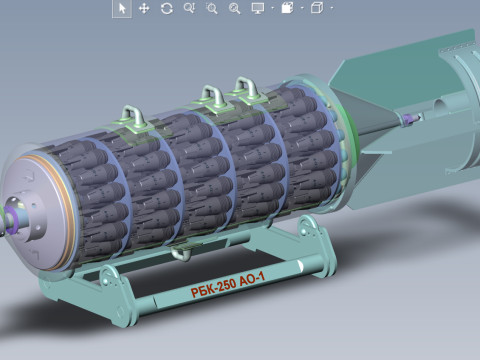Click the shaded cube view orientation icon
The width and height of the screenshot is (480, 360).
tap(287, 8)
